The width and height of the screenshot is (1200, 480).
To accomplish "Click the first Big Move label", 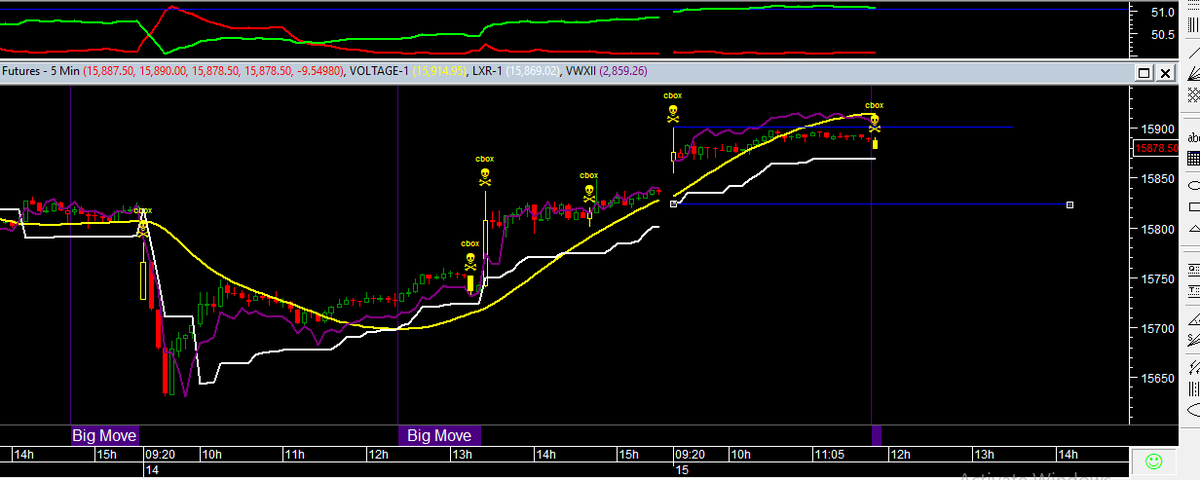I will click(x=104, y=435).
